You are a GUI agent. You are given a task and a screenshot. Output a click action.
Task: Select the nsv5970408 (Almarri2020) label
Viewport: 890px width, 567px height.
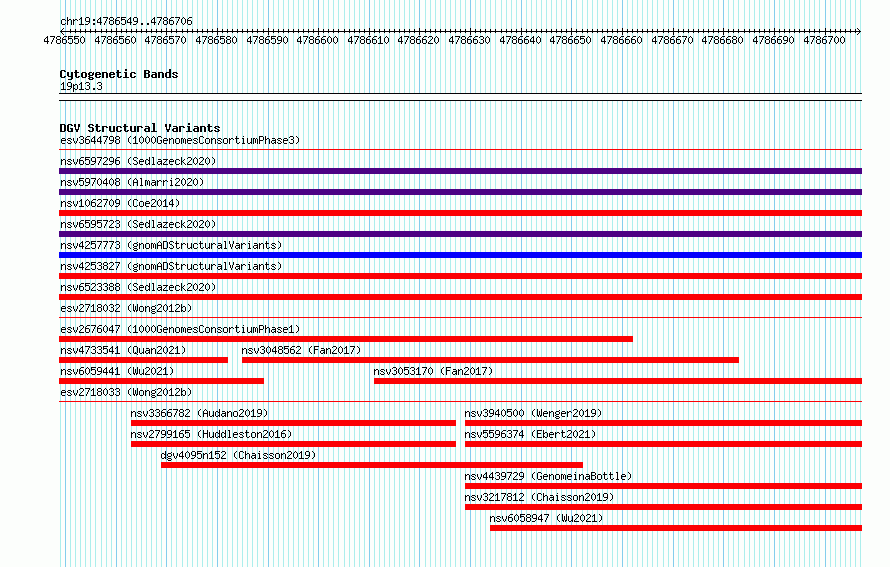132,182
